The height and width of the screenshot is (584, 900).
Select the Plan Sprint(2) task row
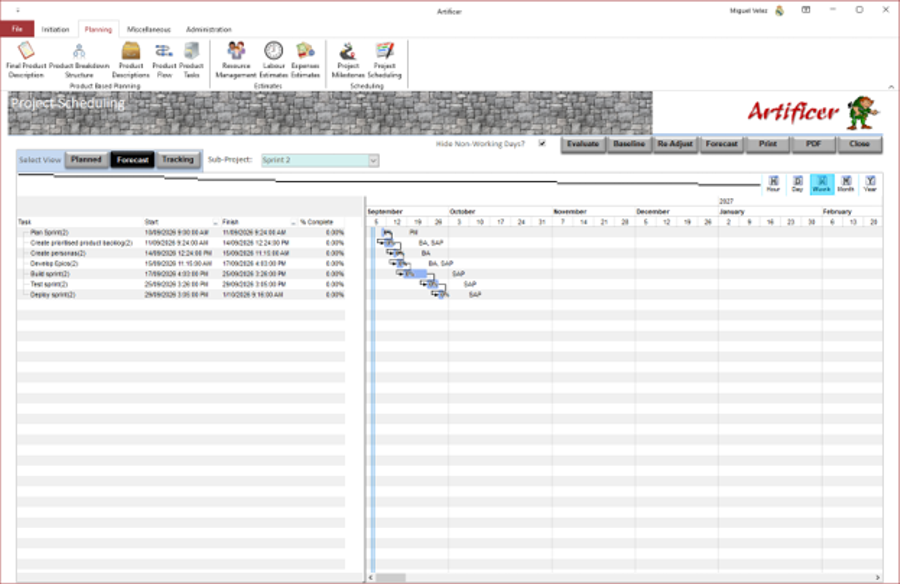(x=181, y=233)
